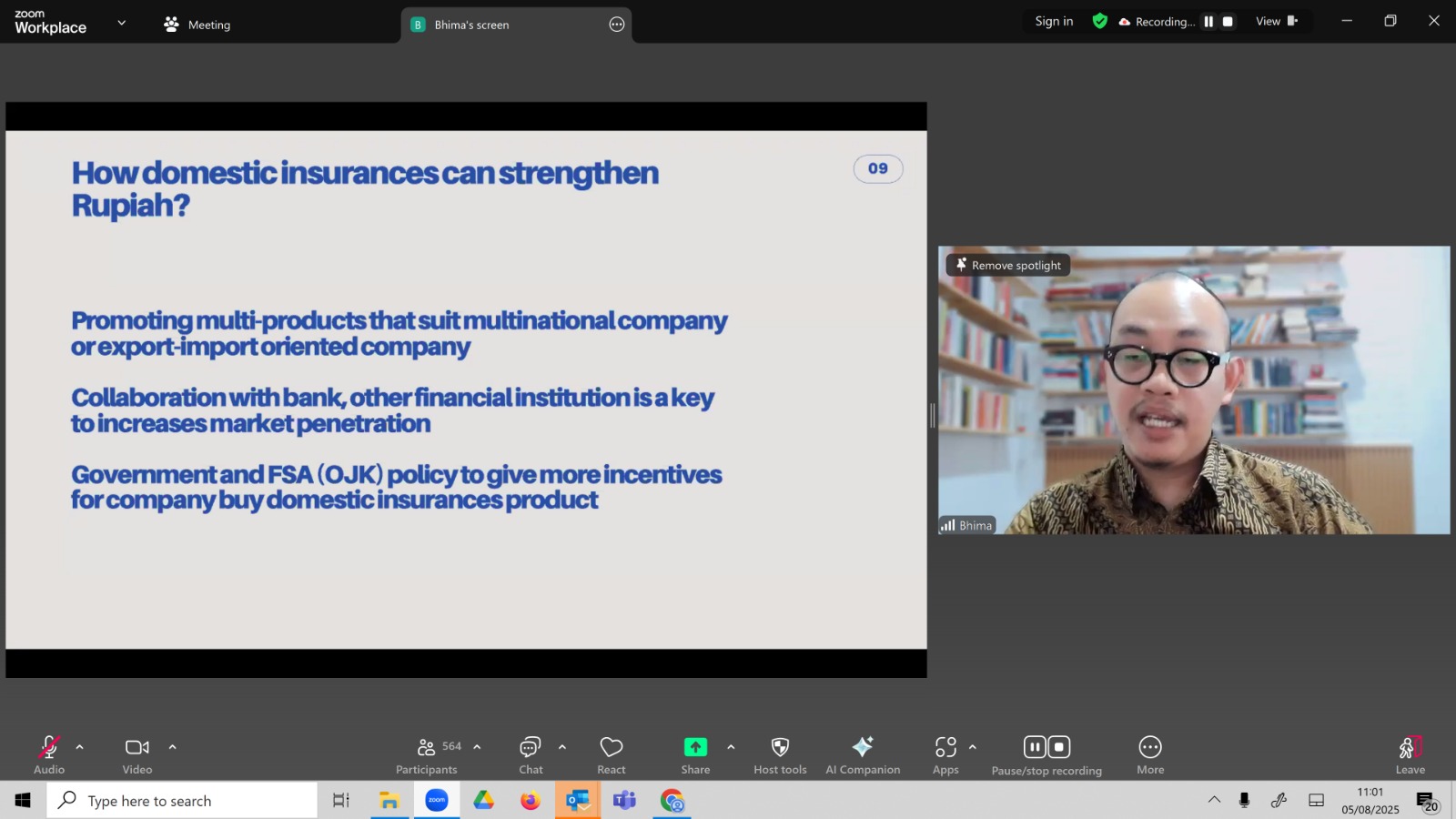Image resolution: width=1456 pixels, height=819 pixels.
Task: Click the Windows search box
Action: (182, 801)
